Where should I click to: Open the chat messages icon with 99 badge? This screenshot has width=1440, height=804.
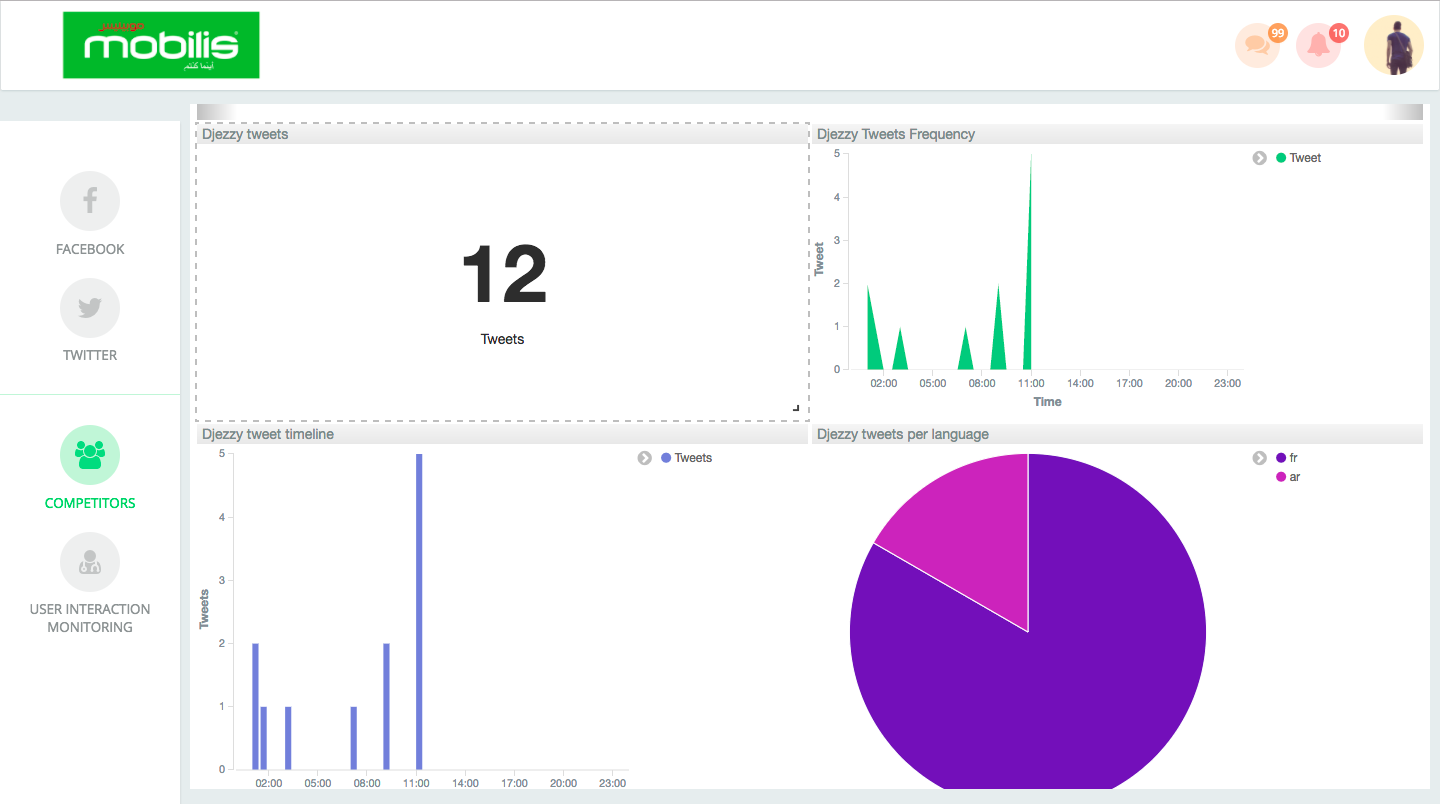[x=1257, y=46]
